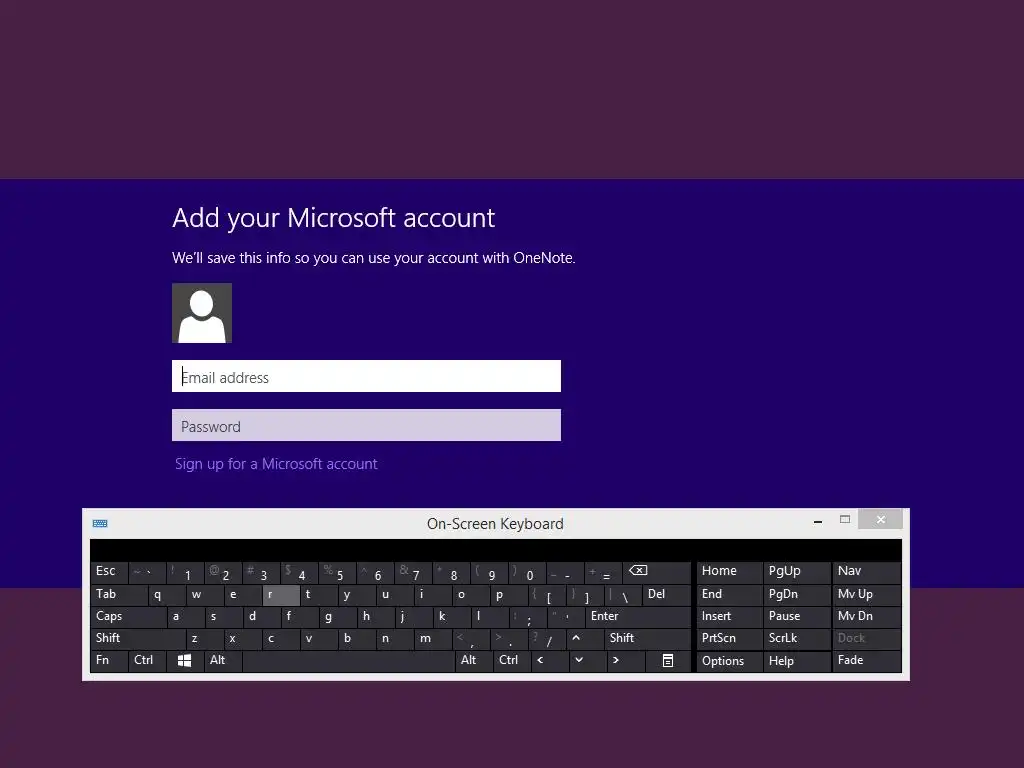
Task: Click the Nav key
Action: [x=867, y=573]
